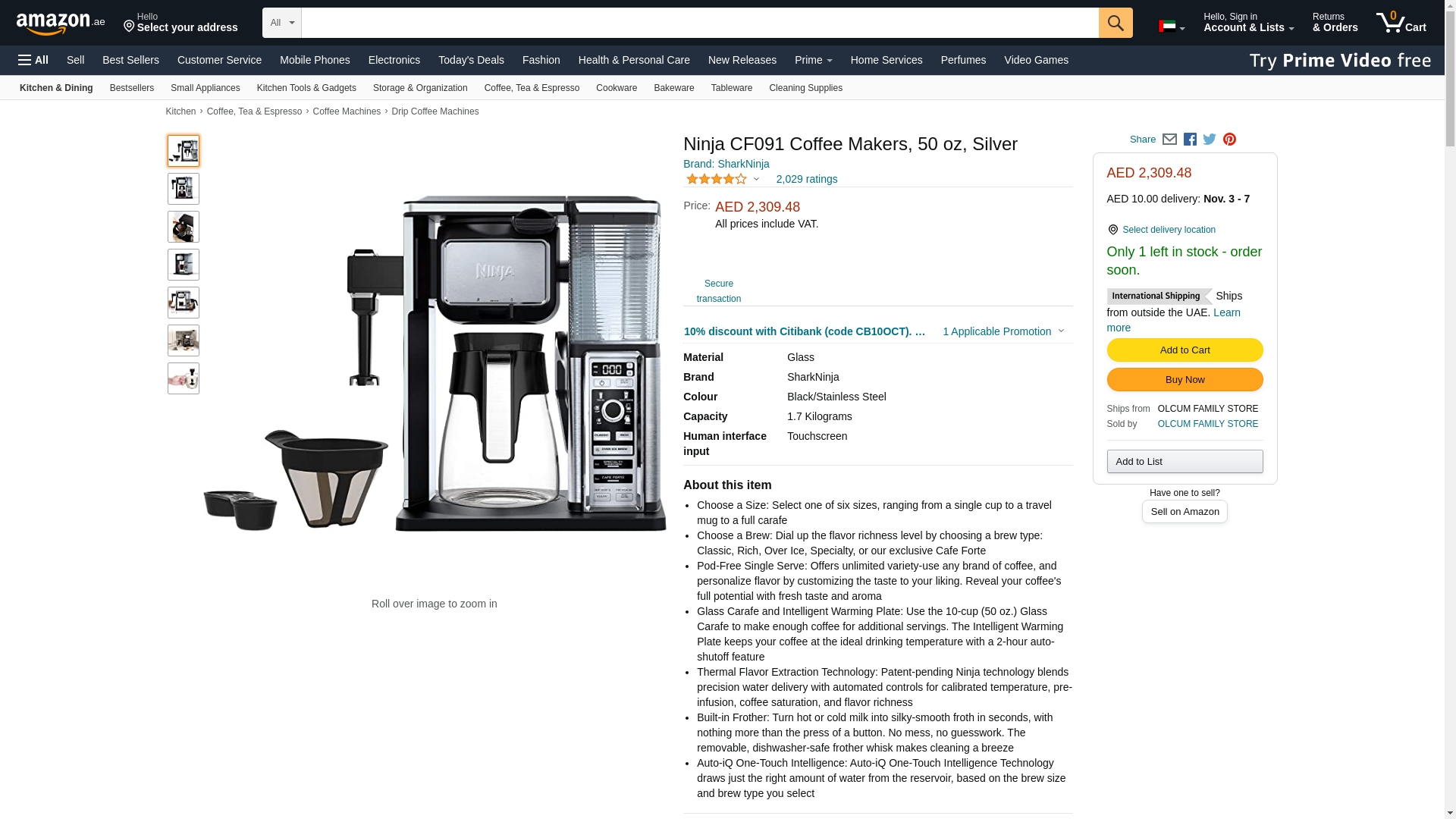The image size is (1456, 819).
Task: Share via email envelope icon
Action: 1169,140
